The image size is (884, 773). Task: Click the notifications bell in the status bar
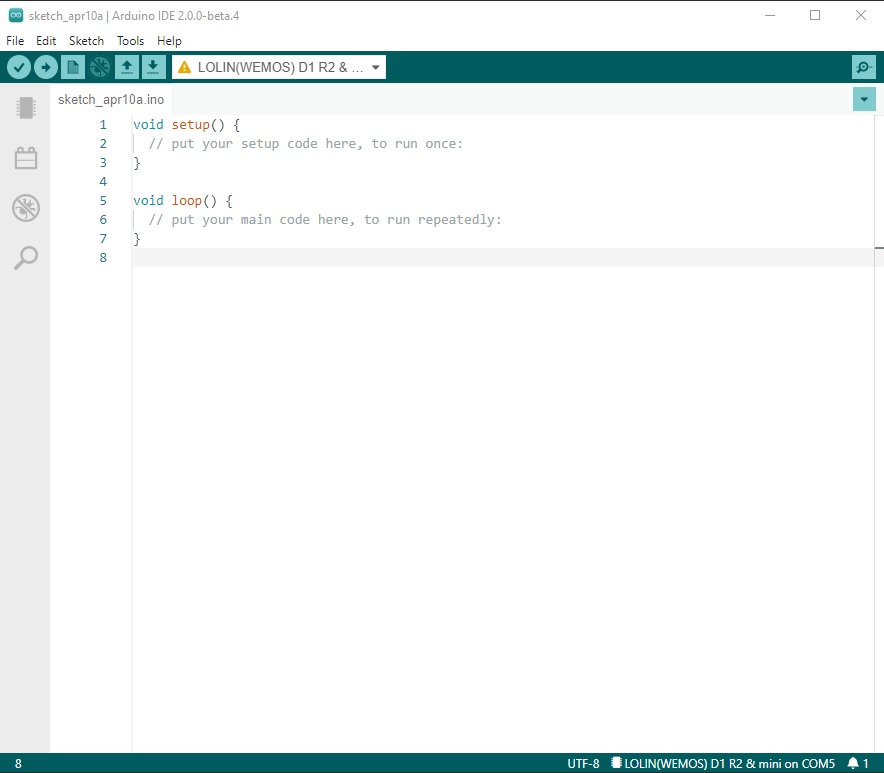point(856,763)
